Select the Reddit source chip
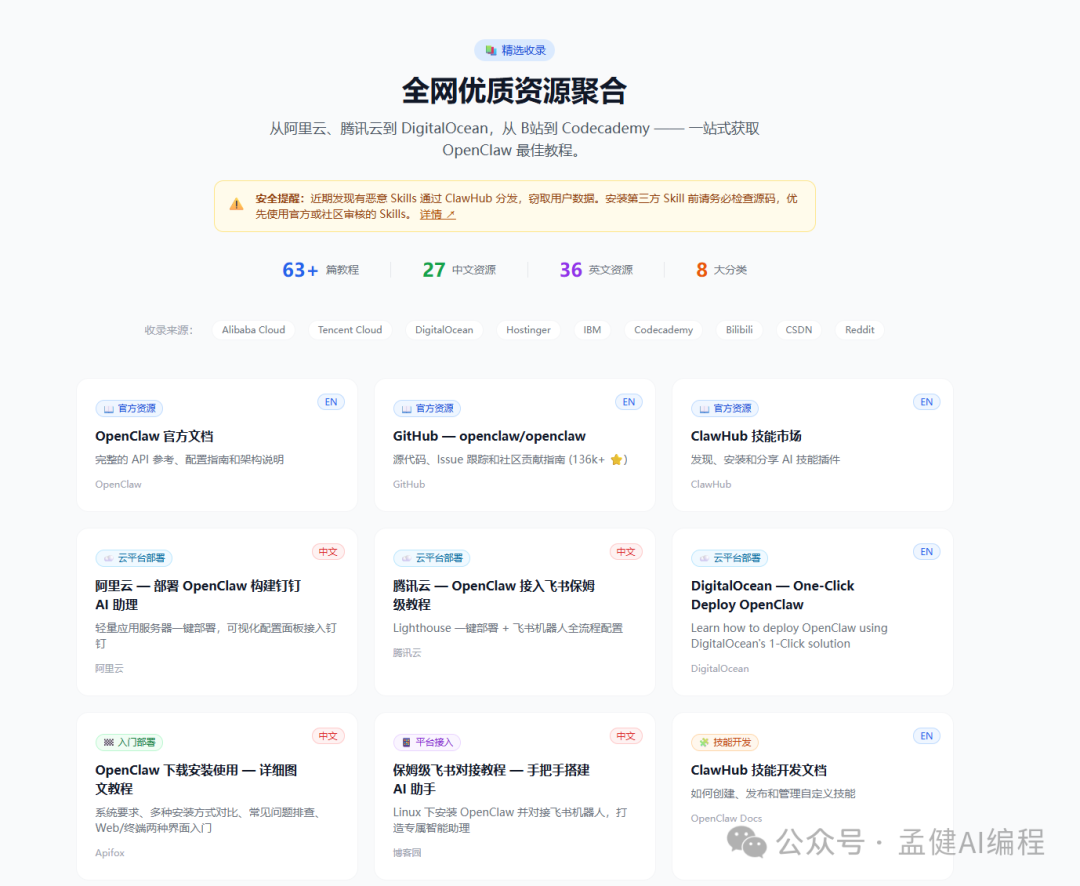 tap(859, 330)
